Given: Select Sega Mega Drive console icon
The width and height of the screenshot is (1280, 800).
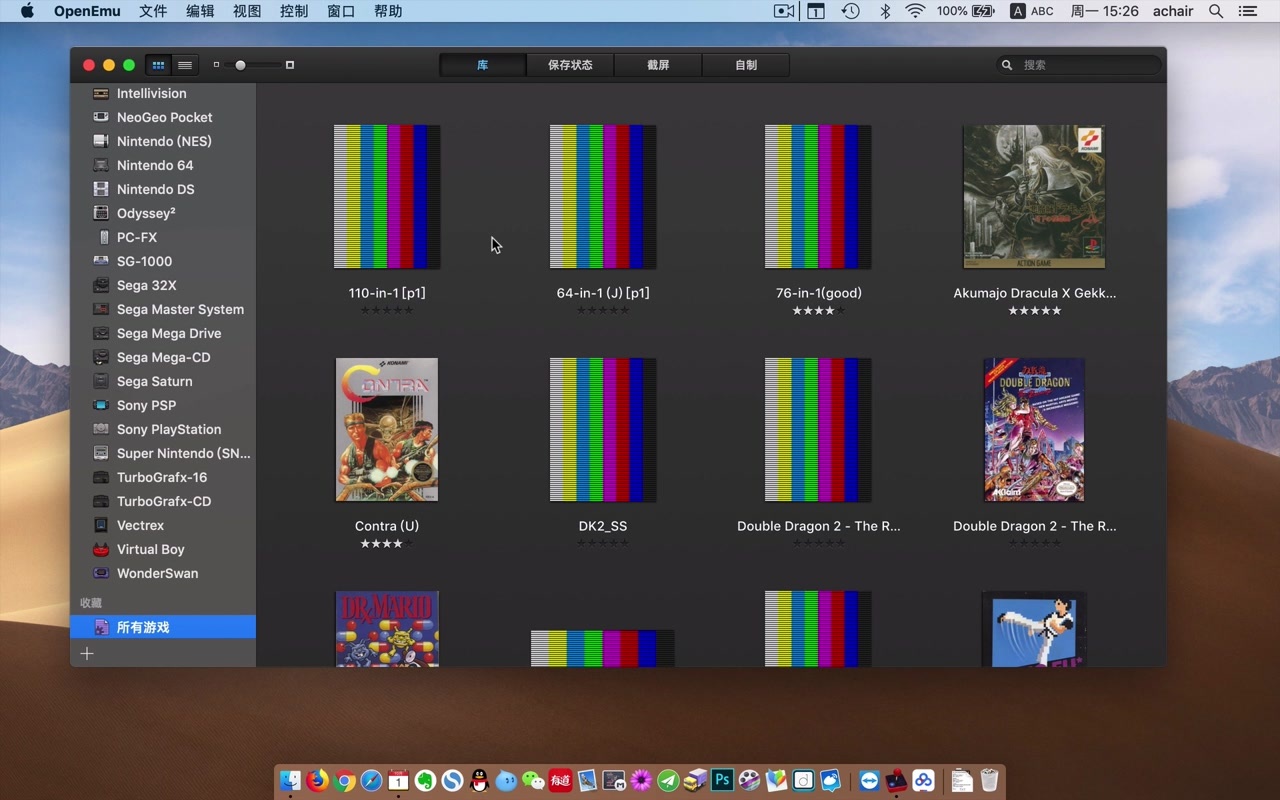Looking at the screenshot, I should tap(101, 333).
